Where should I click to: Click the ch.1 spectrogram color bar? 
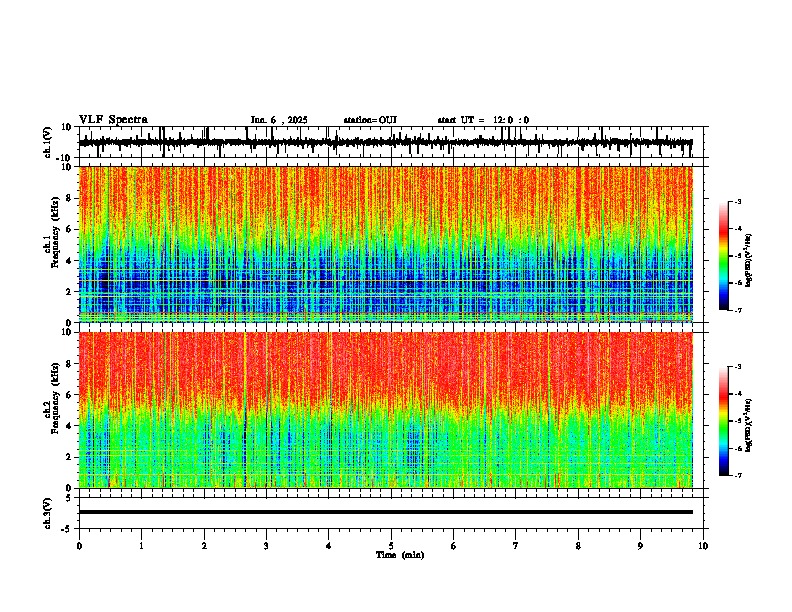(723, 256)
